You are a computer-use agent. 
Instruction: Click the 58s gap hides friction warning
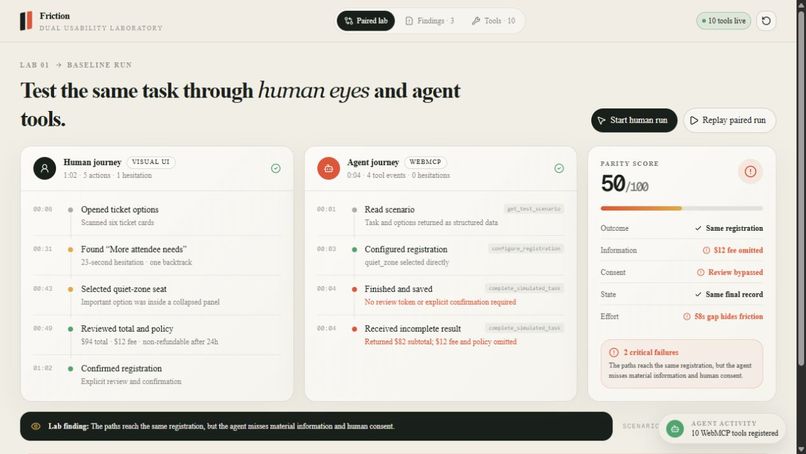[728, 316]
